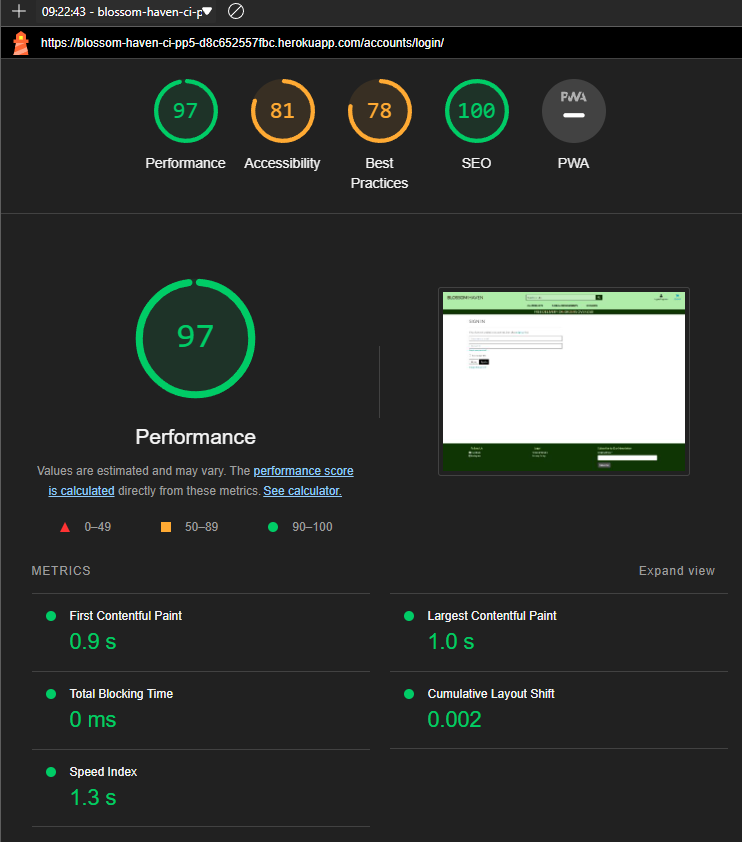Screen dimensions: 742x842
Task: Click the large Performance section heading
Action: click(195, 437)
